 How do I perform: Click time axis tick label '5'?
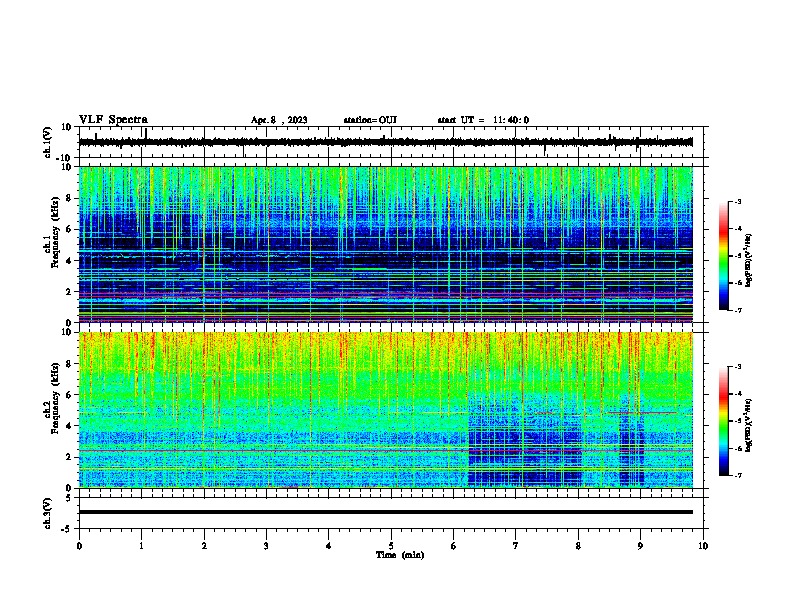391,546
